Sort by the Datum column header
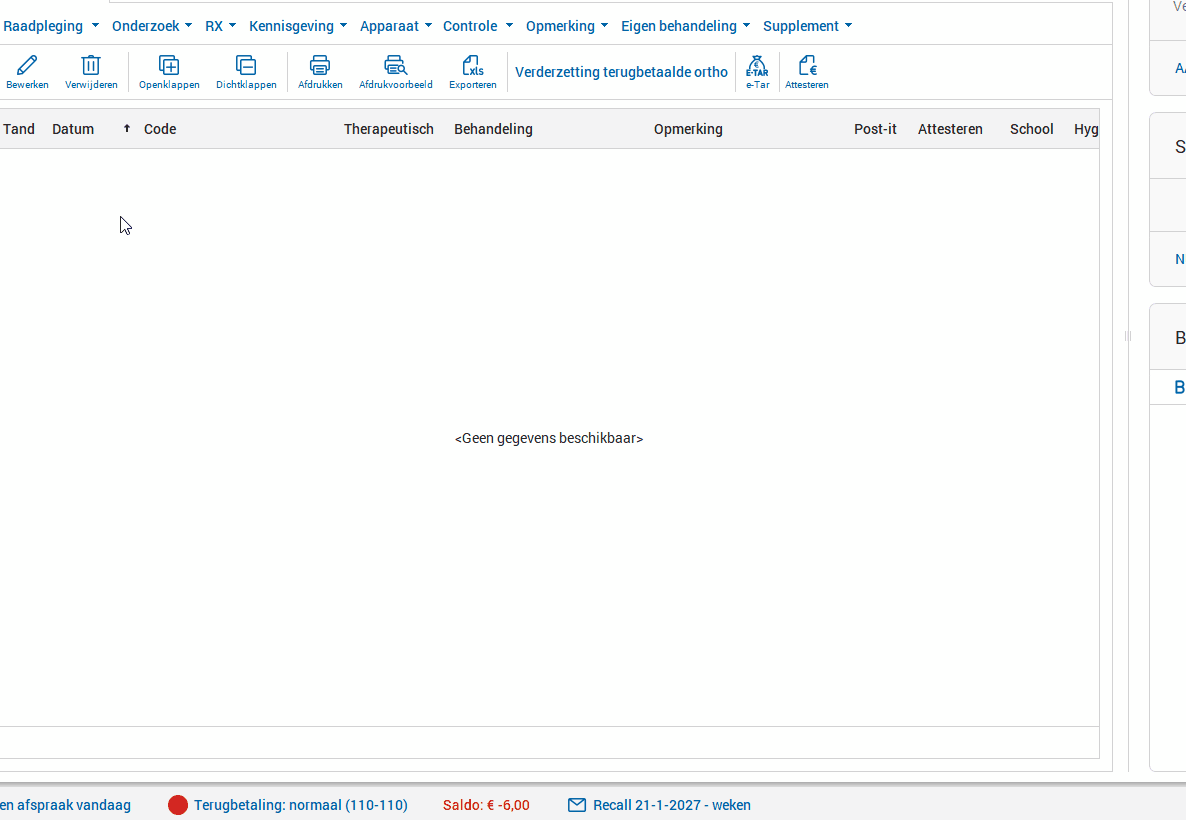Image resolution: width=1186 pixels, height=820 pixels. pyautogui.click(x=73, y=129)
